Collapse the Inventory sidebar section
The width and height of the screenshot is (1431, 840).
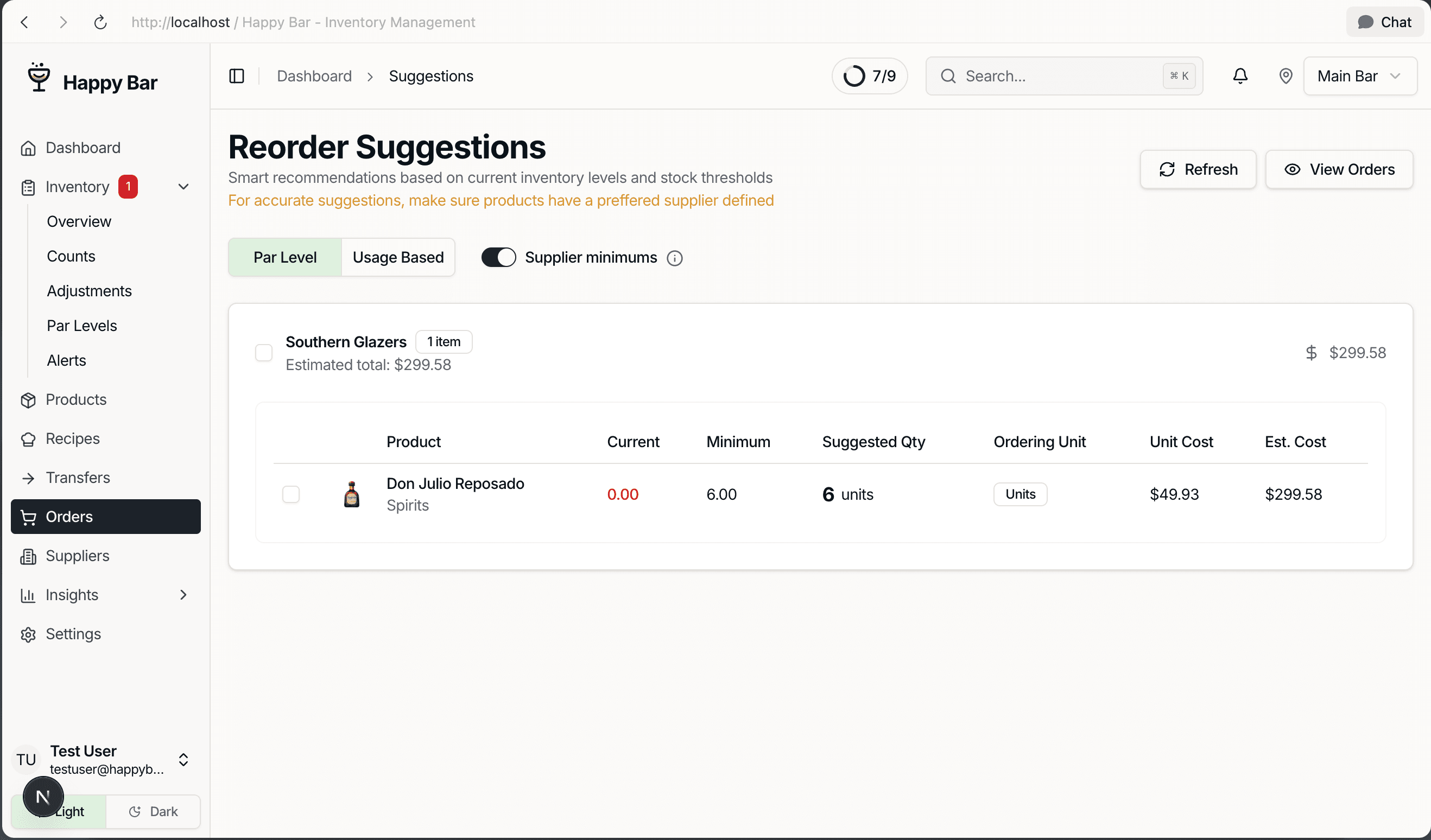click(x=183, y=187)
